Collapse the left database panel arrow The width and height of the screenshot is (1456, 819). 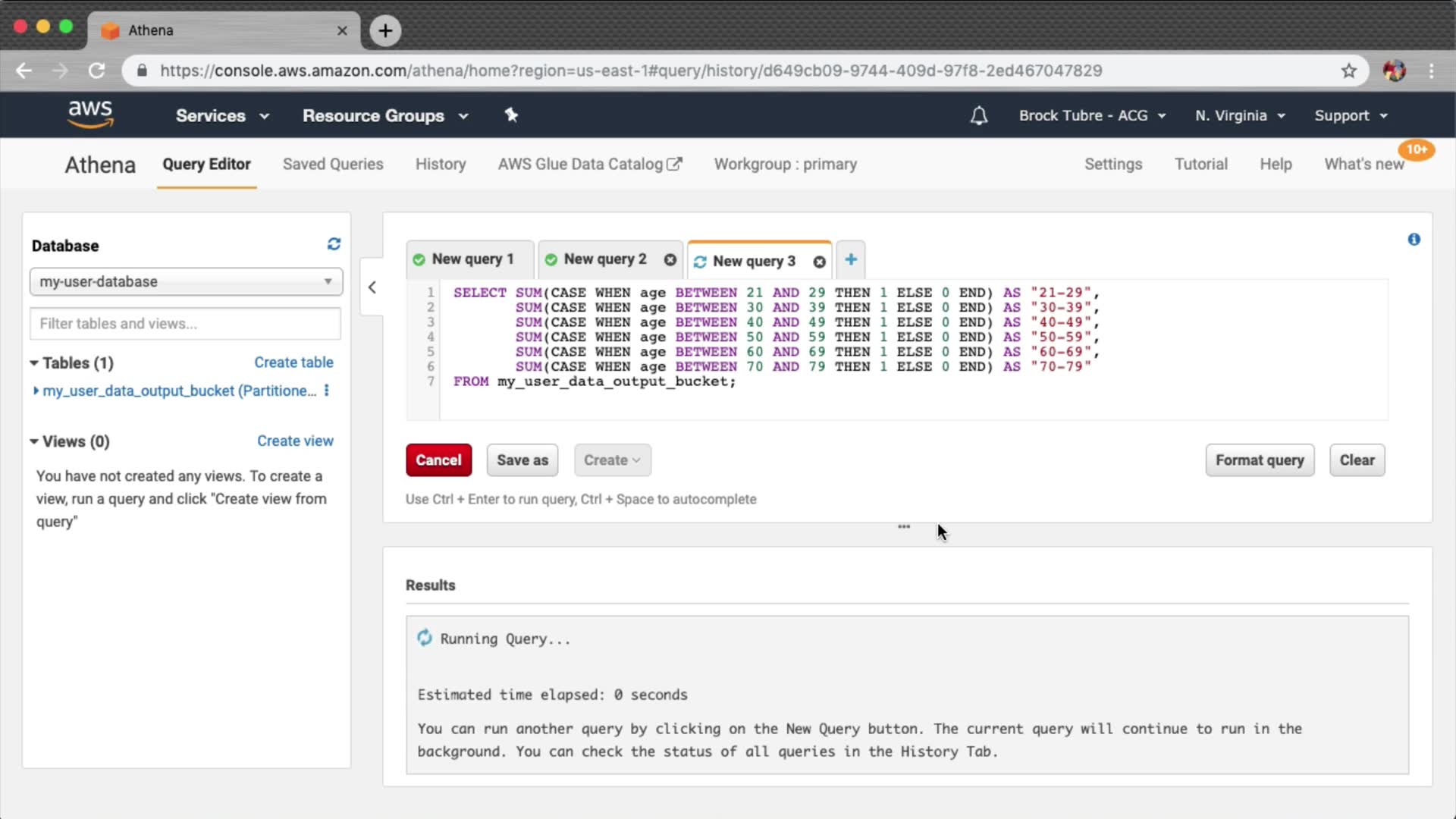[x=372, y=287]
